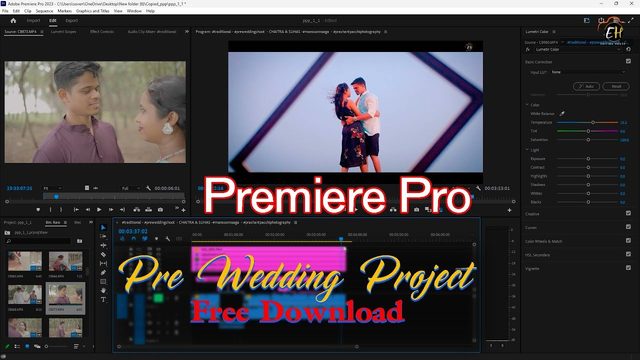Open the File menu
The height and width of the screenshot is (360, 640).
pyautogui.click(x=5, y=11)
